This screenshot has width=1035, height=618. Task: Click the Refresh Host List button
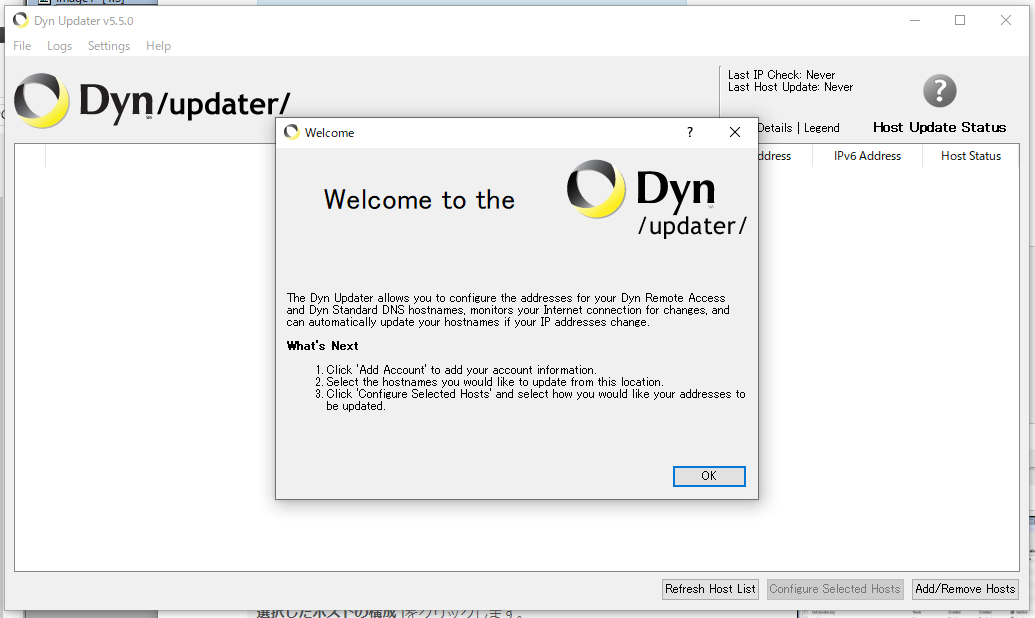710,589
